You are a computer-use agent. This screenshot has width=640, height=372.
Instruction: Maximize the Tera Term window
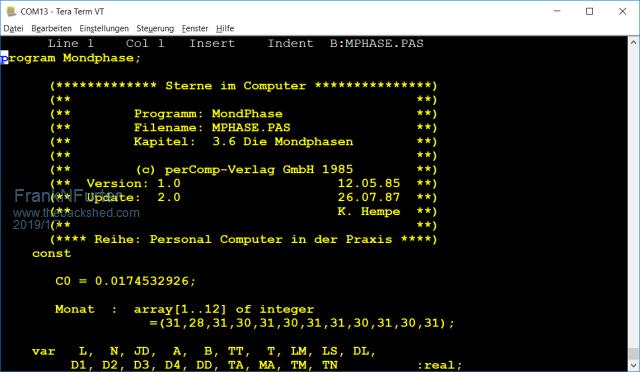(x=589, y=11)
